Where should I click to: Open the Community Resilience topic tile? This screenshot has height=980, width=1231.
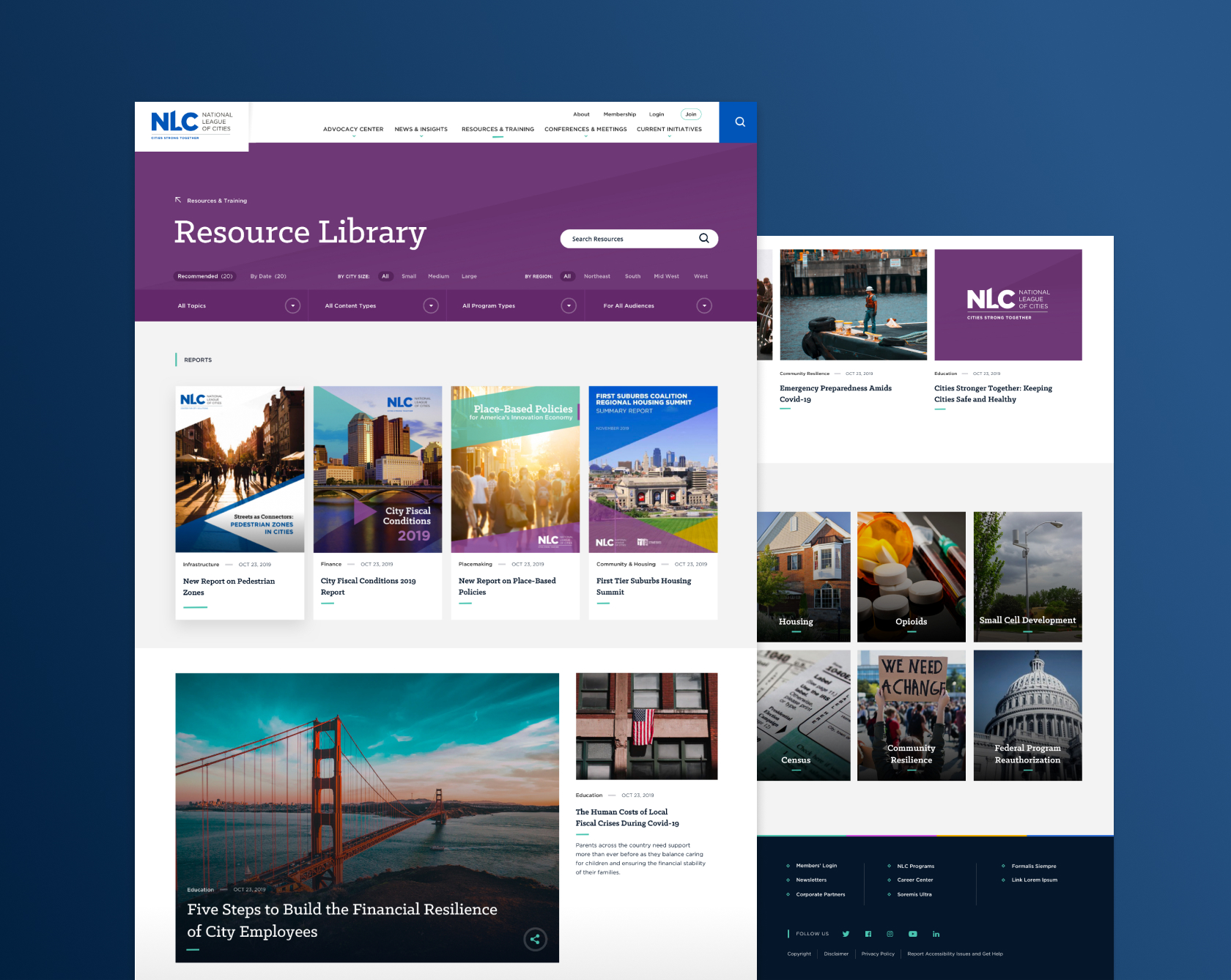[x=912, y=716]
